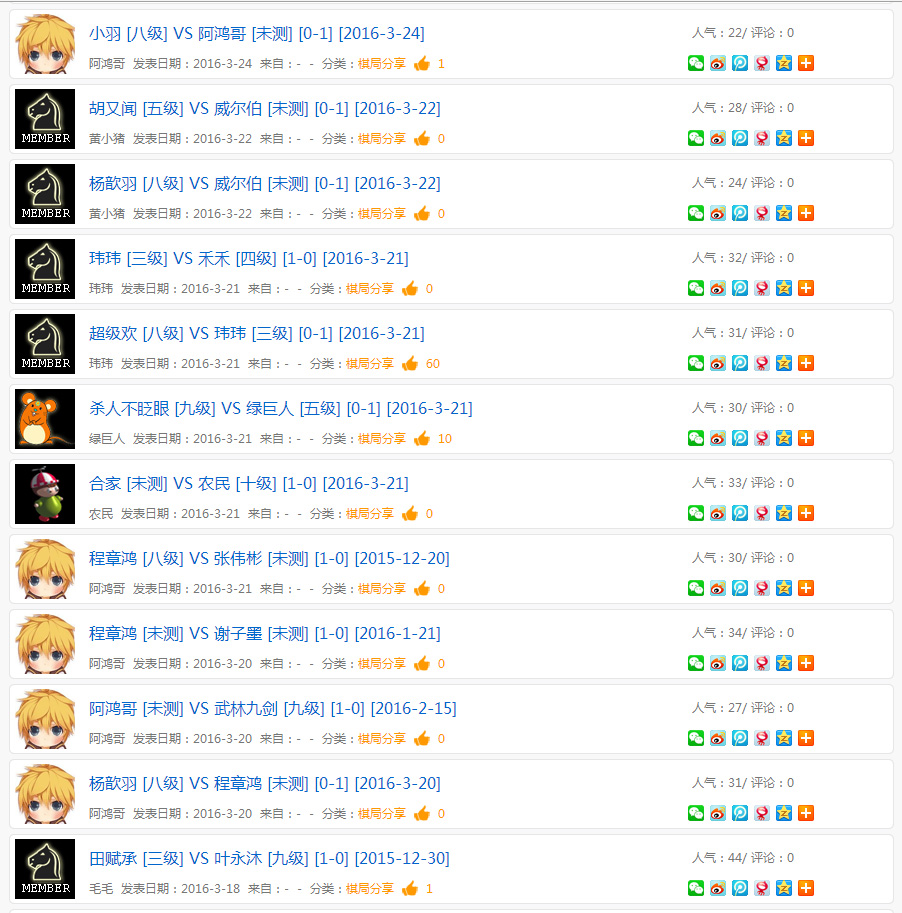Expand share menu for 阿鸿哥 VS 武林九剑
Viewport: 902px width, 913px height.
coord(806,738)
